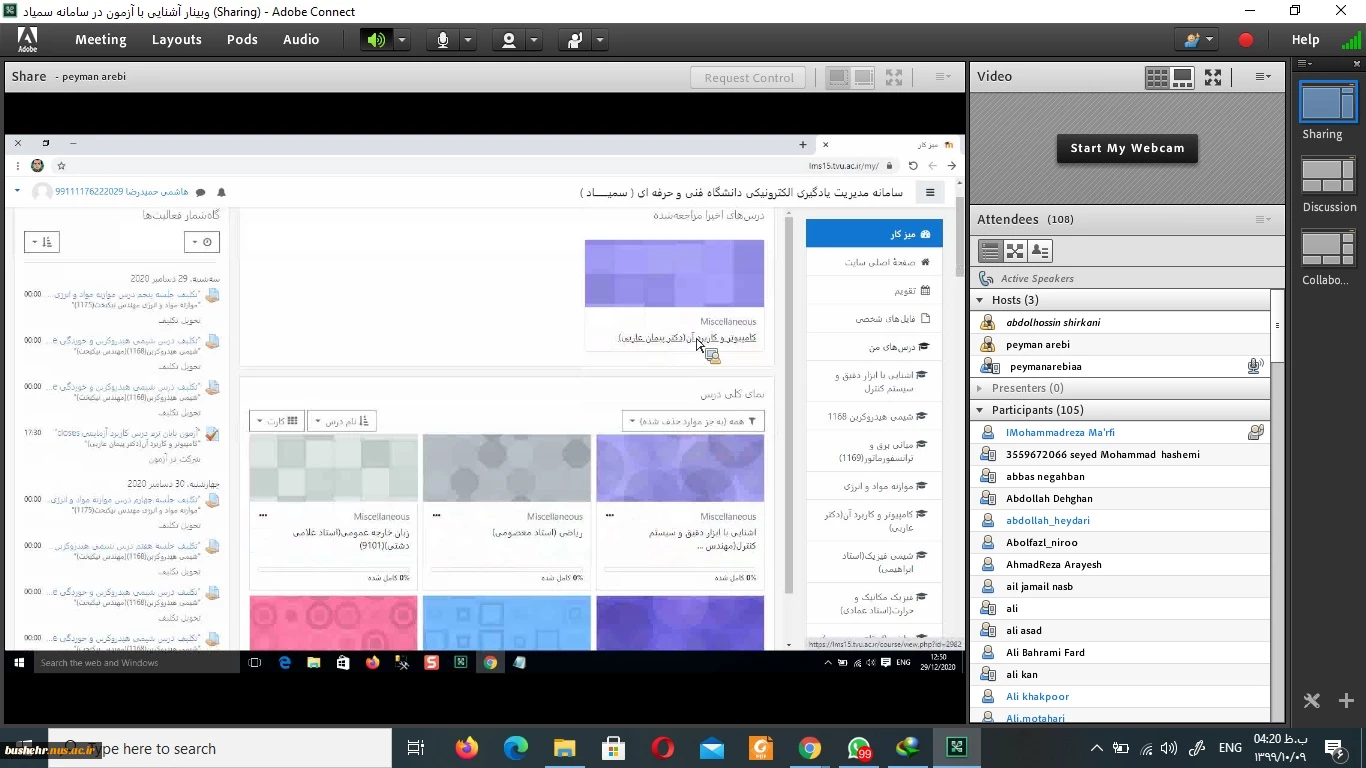This screenshot has width=1366, height=768.
Task: Switch to Breakout Room view
Action: [1015, 251]
